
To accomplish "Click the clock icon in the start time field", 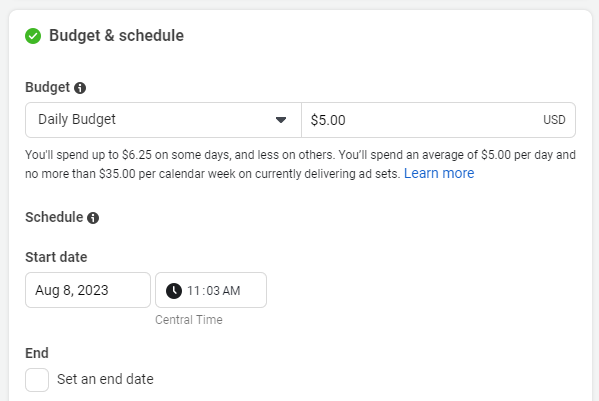I will coord(174,291).
